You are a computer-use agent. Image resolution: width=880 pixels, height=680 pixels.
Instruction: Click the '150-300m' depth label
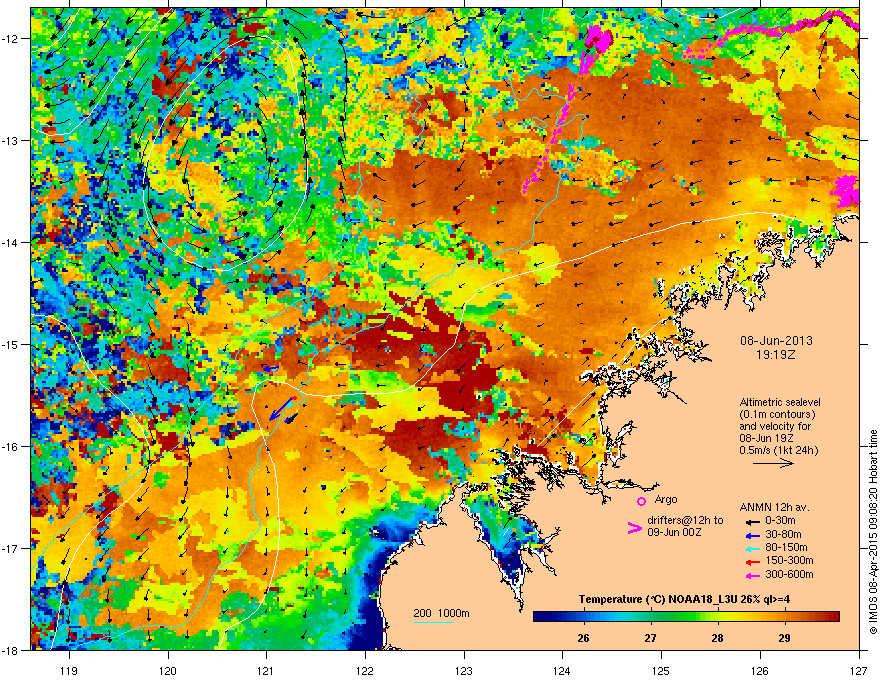tap(789, 560)
